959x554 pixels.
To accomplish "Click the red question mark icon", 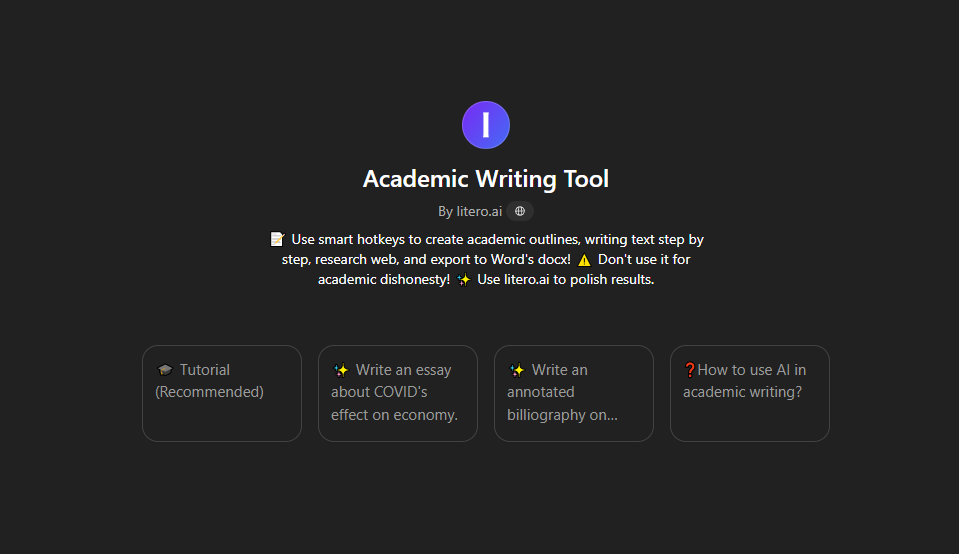I will pos(689,370).
